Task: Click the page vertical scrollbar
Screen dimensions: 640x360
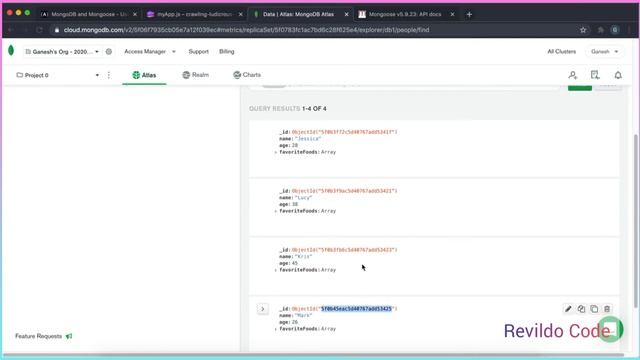Action: 635,220
